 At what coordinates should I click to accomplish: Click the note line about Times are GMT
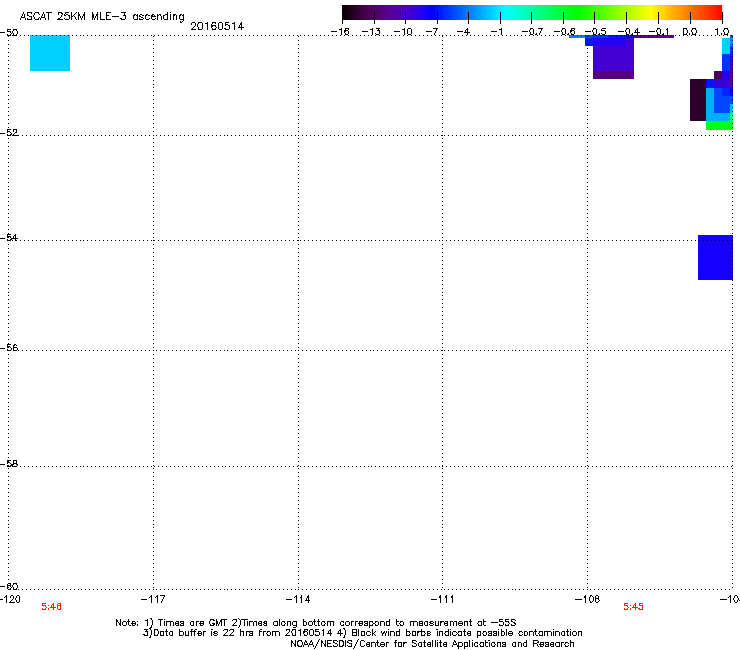[x=316, y=623]
